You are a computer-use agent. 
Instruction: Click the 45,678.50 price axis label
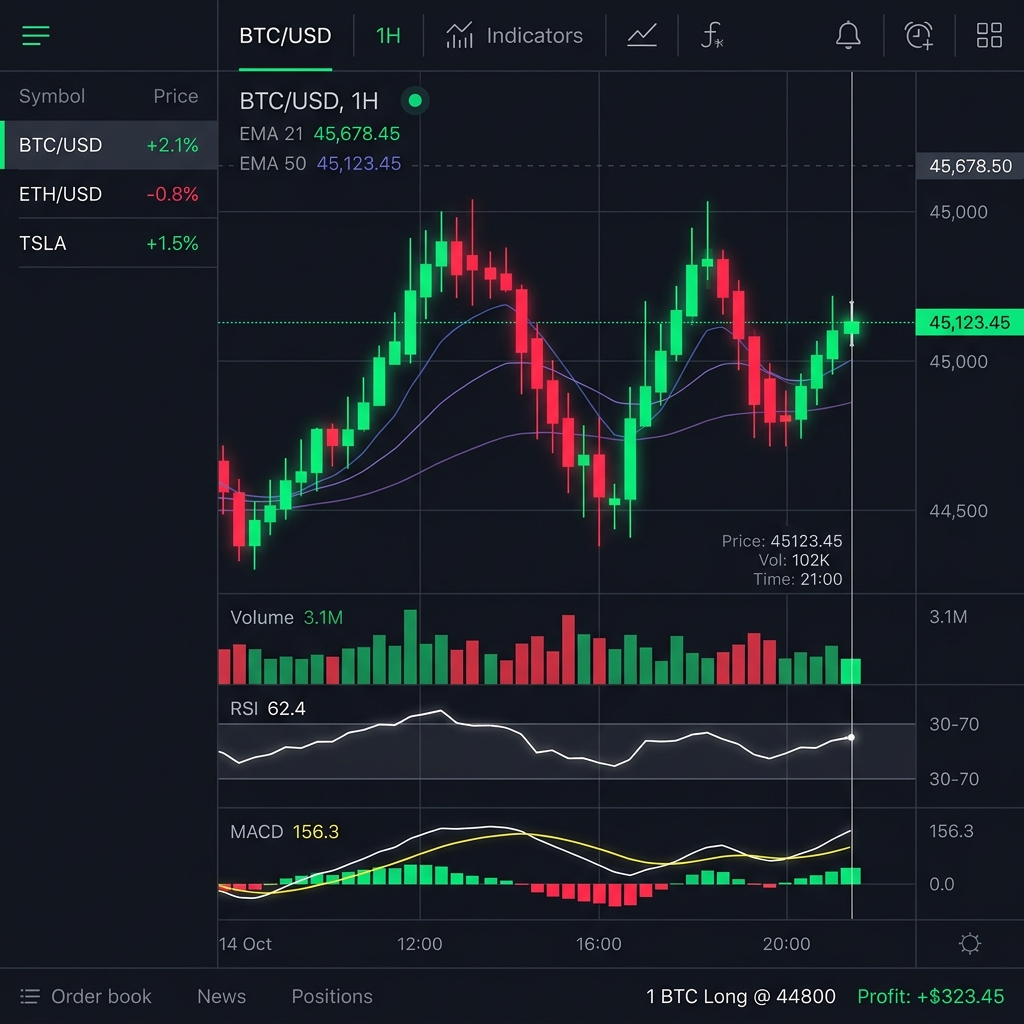(x=970, y=166)
